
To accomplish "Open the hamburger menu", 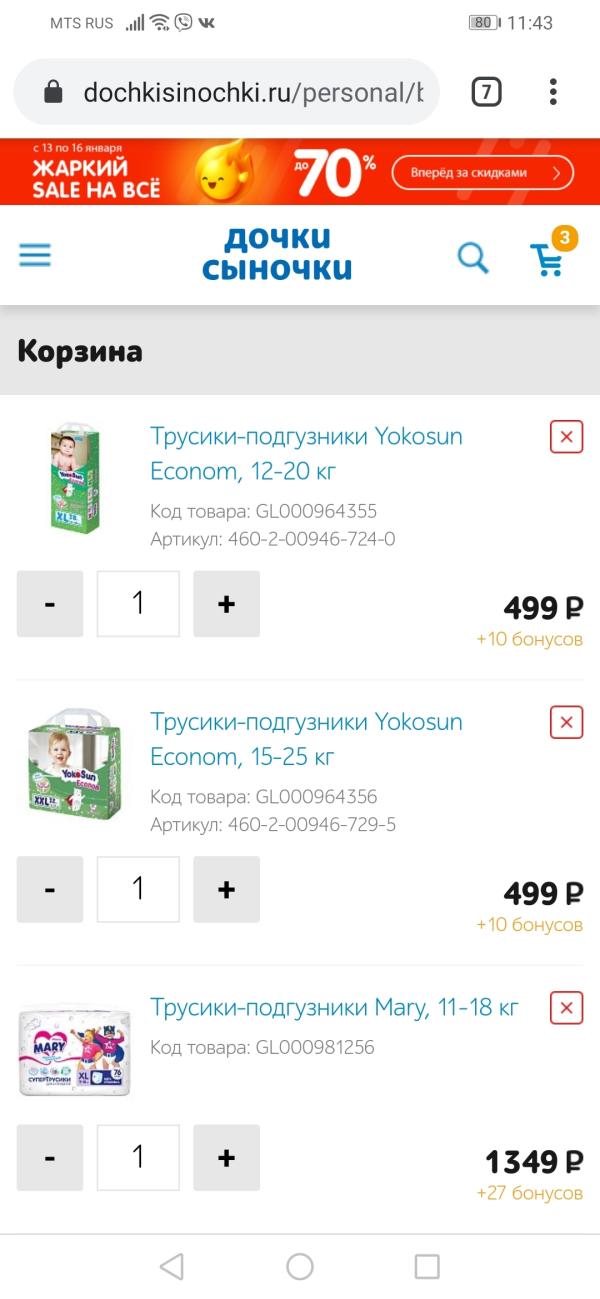I will point(35,256).
